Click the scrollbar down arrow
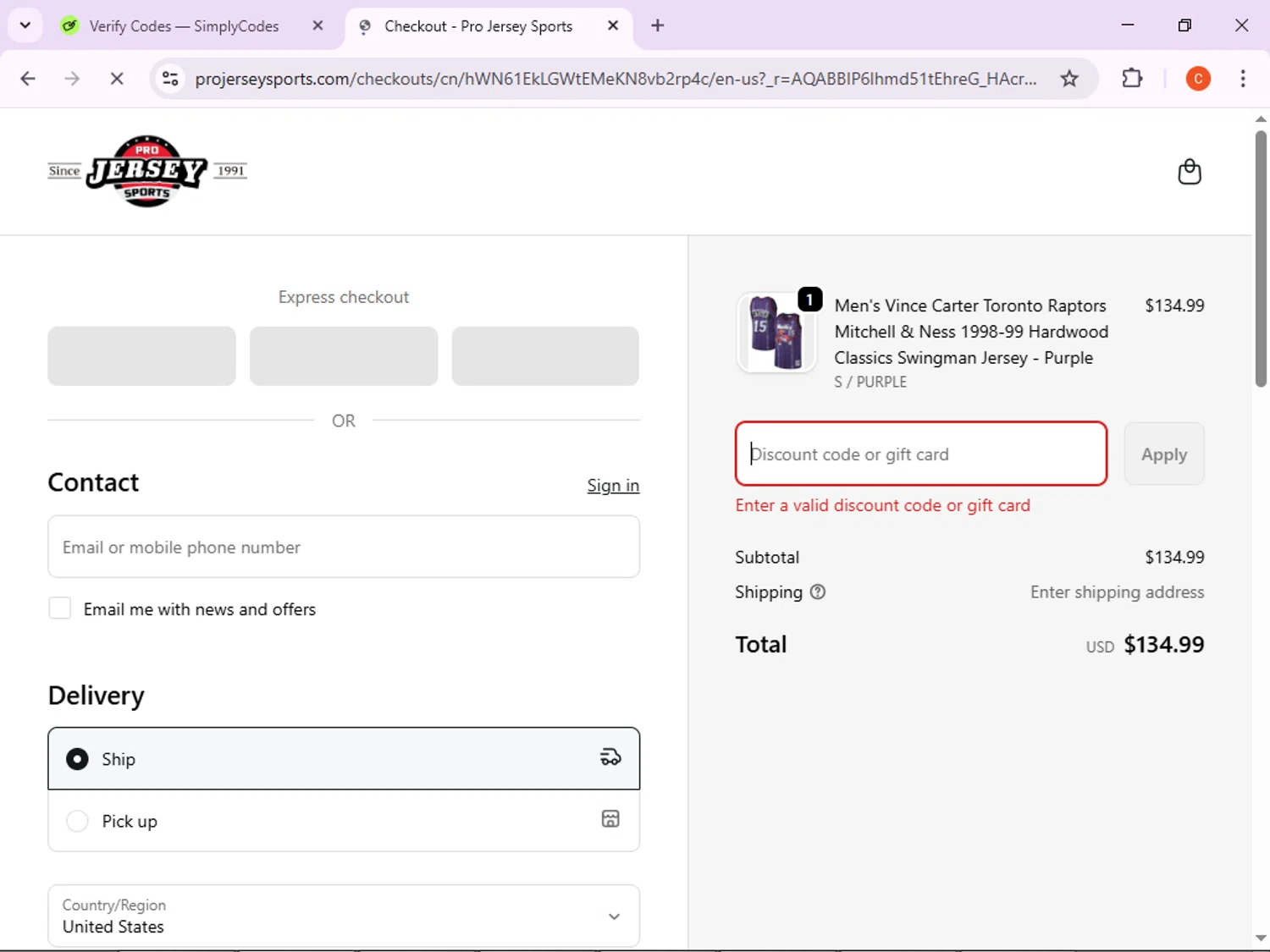The width and height of the screenshot is (1270, 952). pos(1261,938)
